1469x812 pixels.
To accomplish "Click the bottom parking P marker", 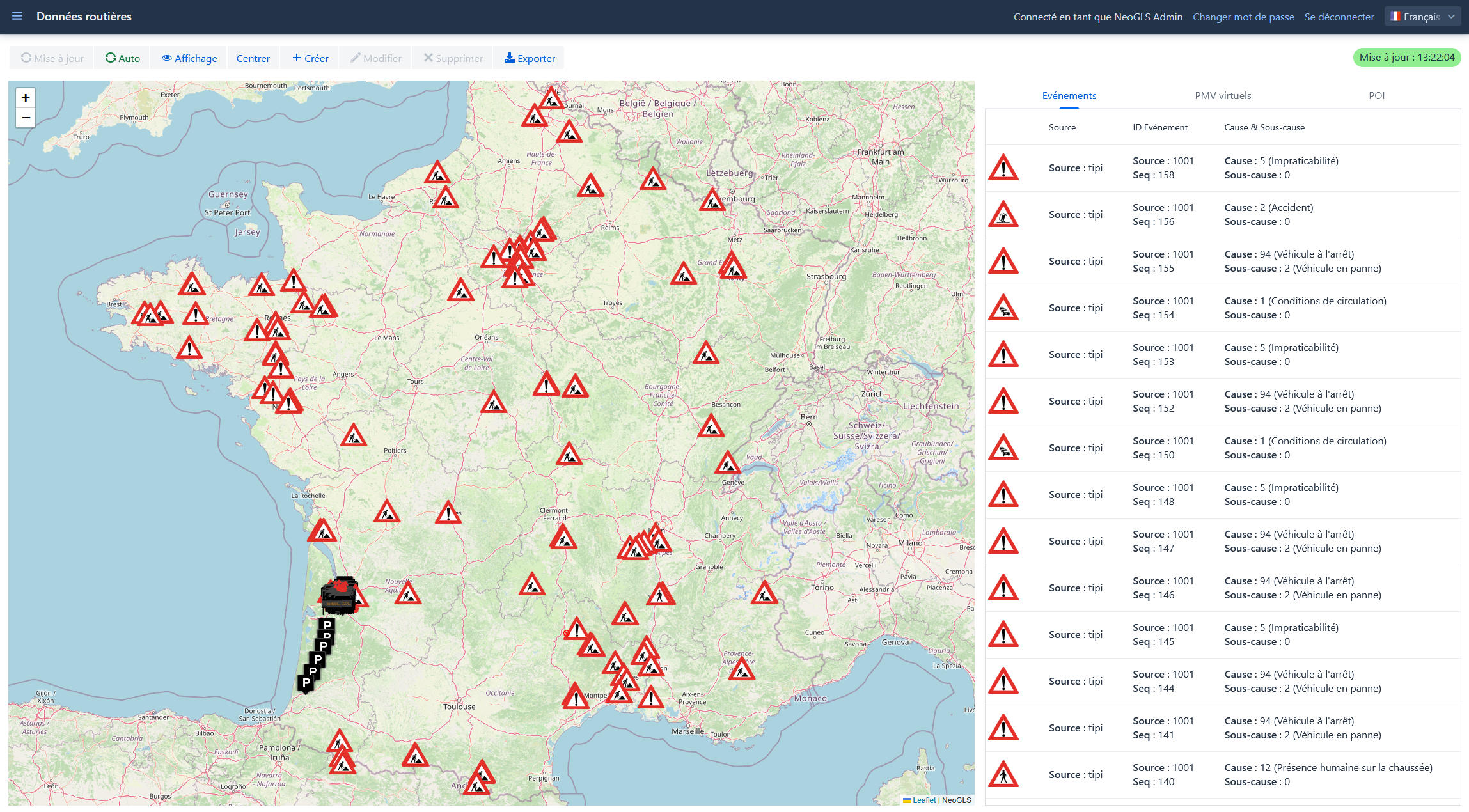I will point(306,683).
